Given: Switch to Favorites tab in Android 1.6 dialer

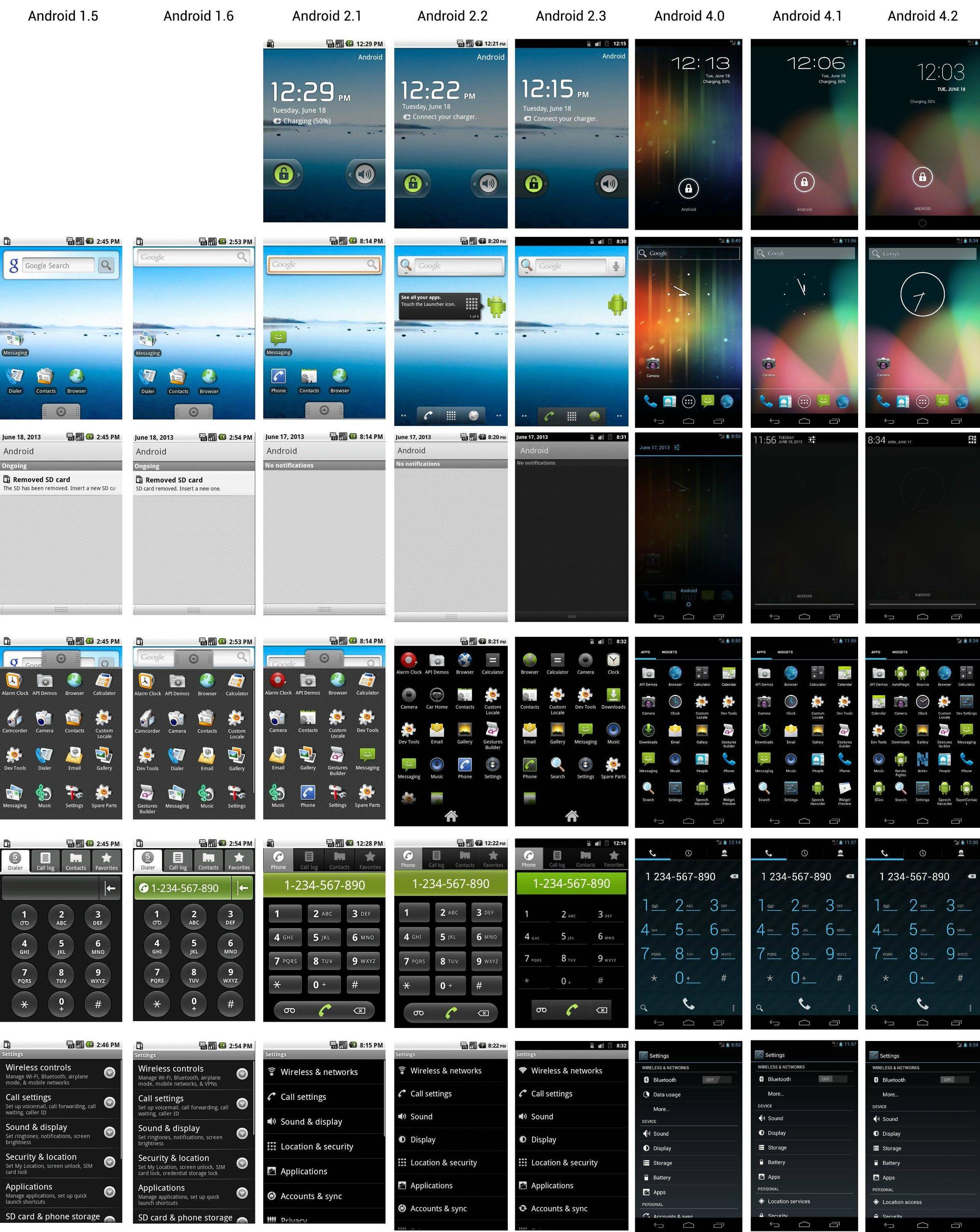Looking at the screenshot, I should coord(239,861).
